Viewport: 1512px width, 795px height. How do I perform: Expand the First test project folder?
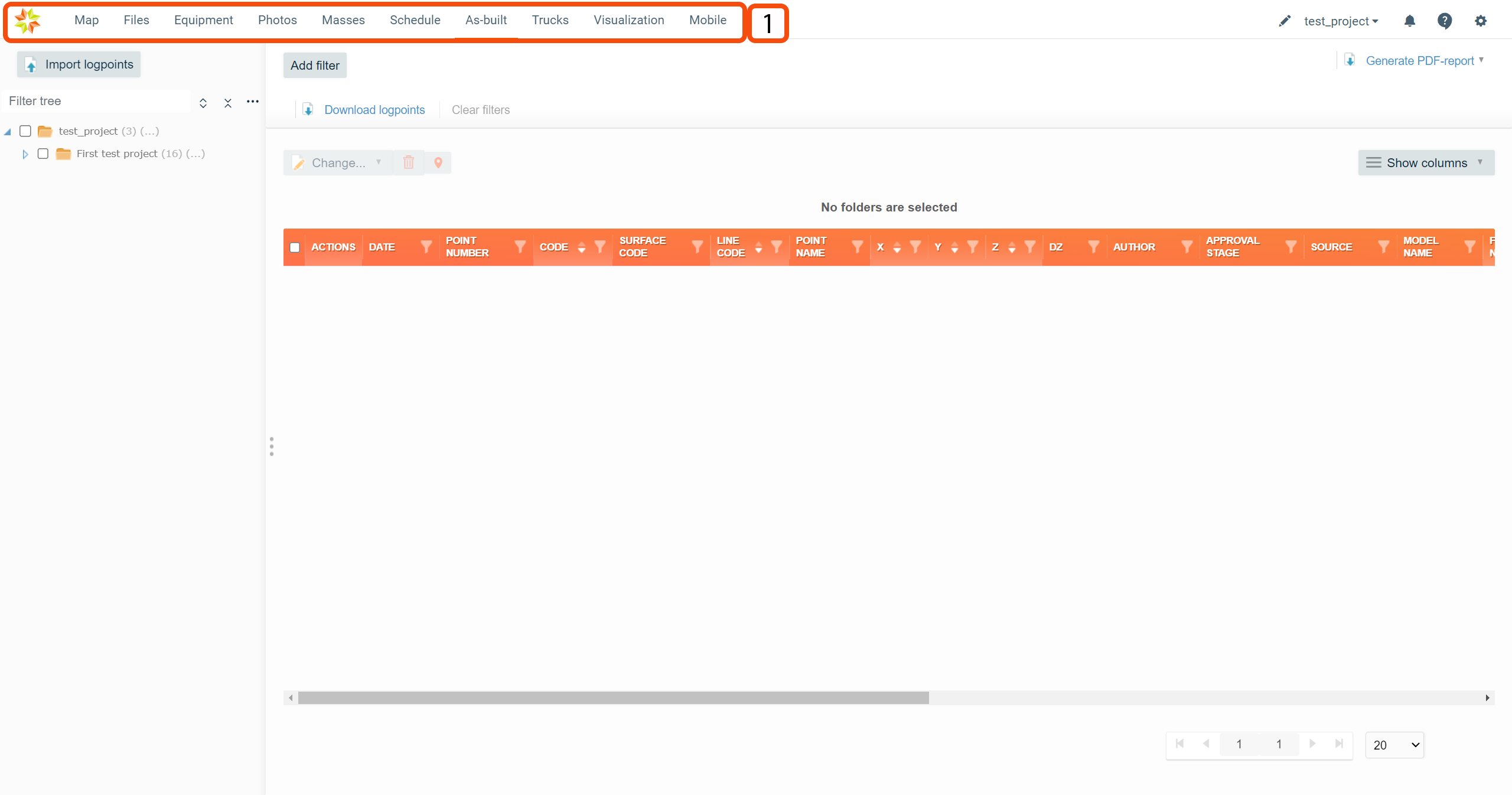click(25, 154)
